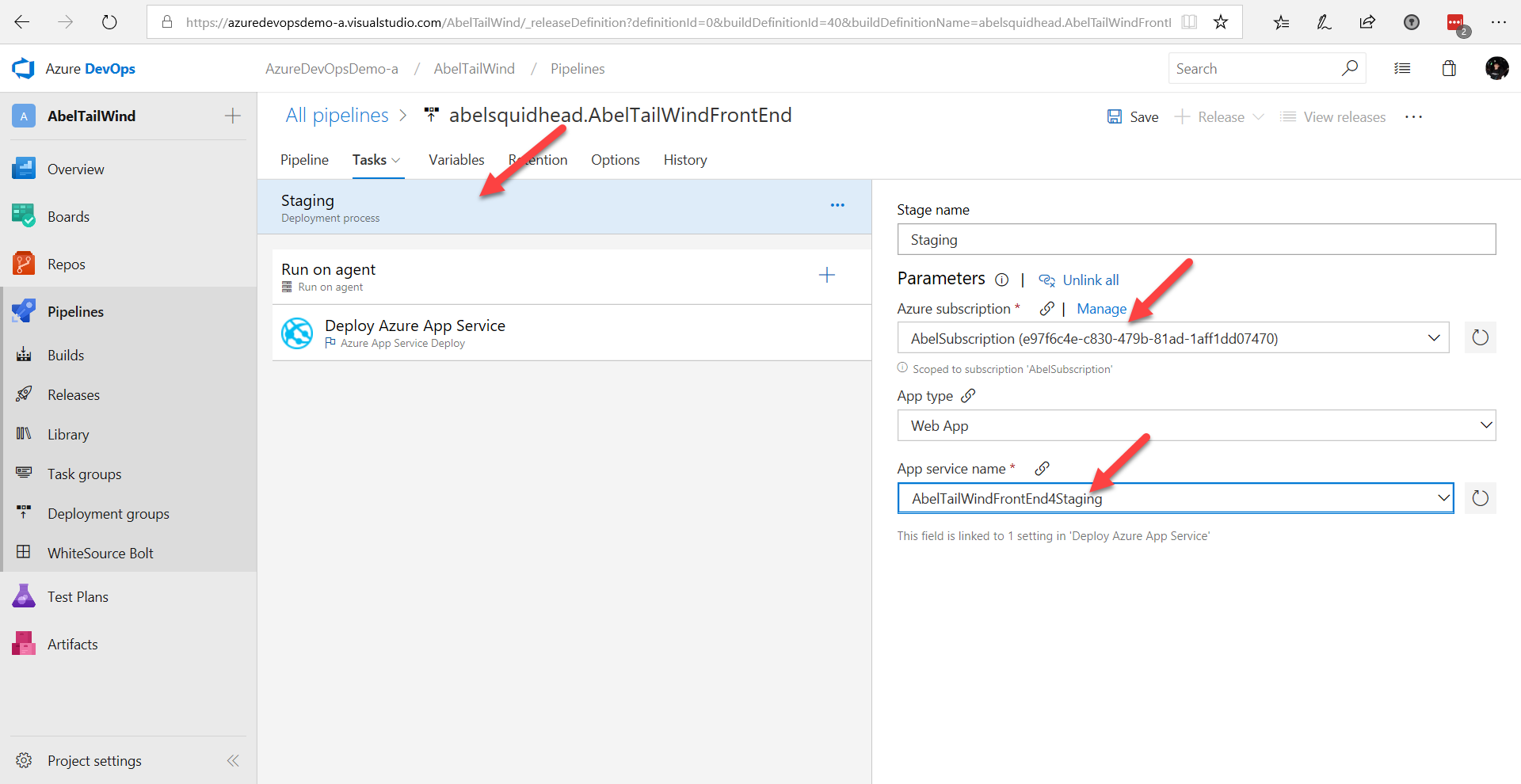
Task: Open browser settings and more ellipsis
Action: coord(1499,22)
